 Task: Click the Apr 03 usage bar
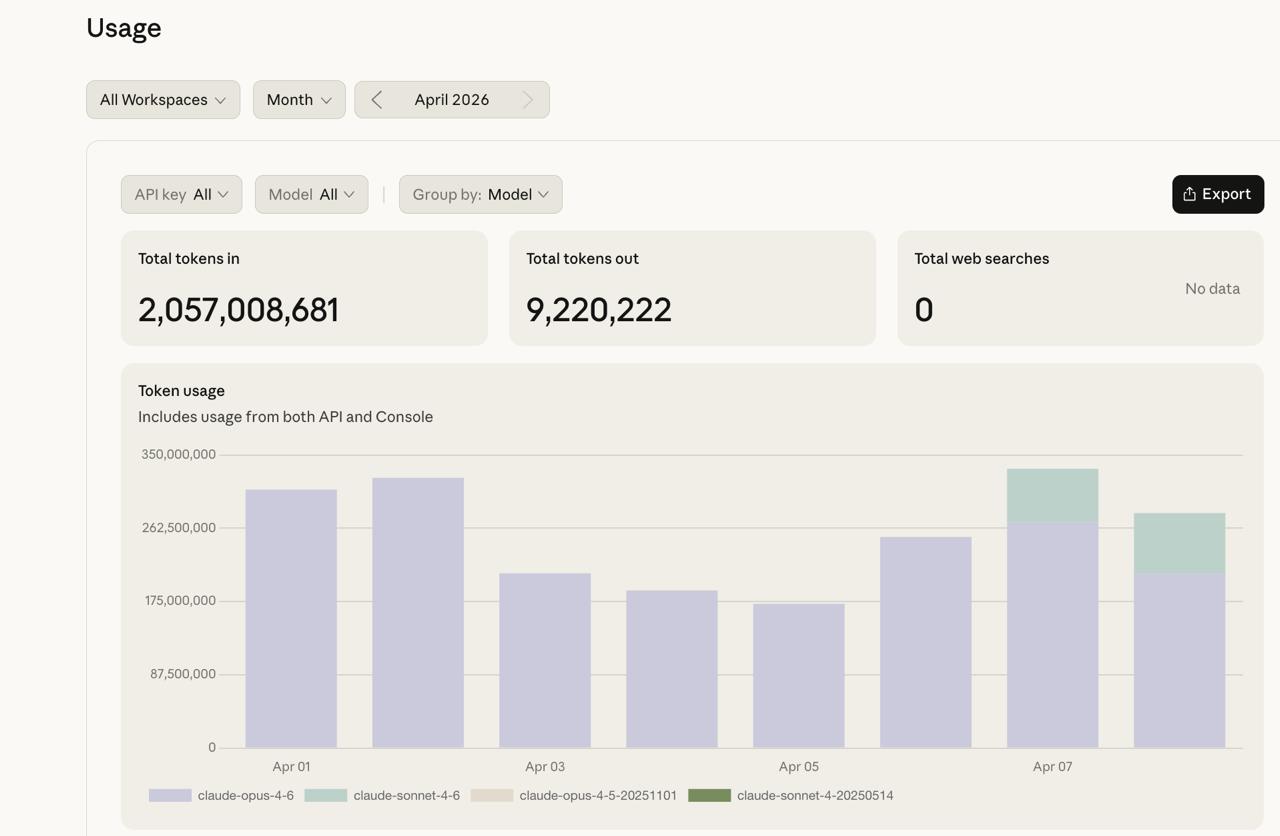545,660
